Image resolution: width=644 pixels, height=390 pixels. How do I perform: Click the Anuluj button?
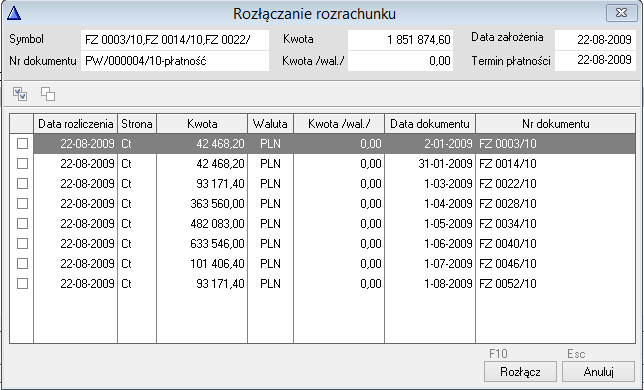[598, 372]
